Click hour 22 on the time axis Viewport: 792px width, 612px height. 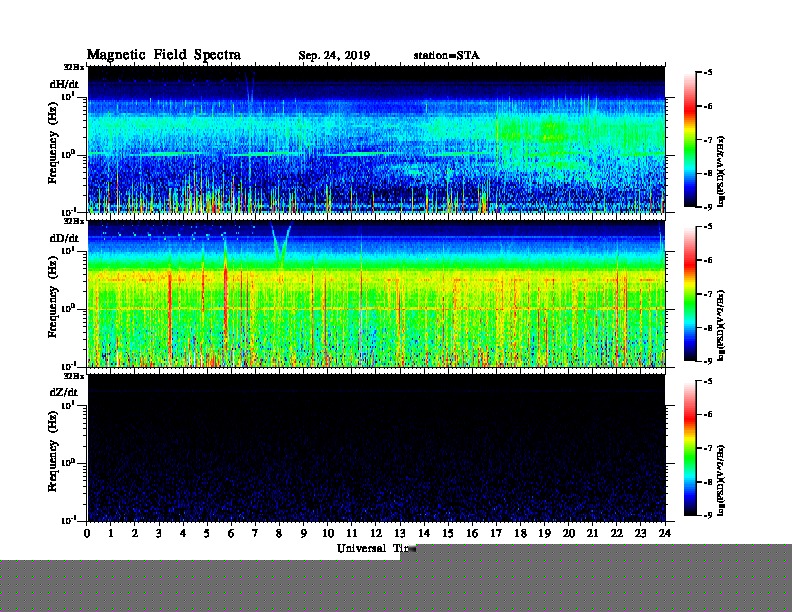pyautogui.click(x=617, y=533)
